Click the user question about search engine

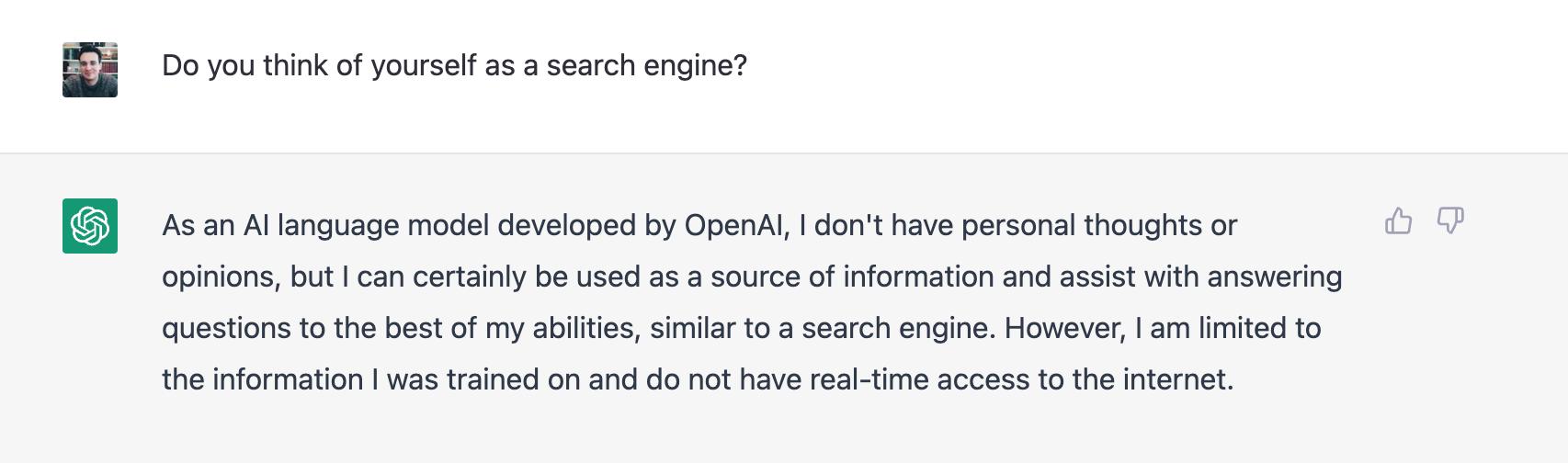click(x=454, y=65)
